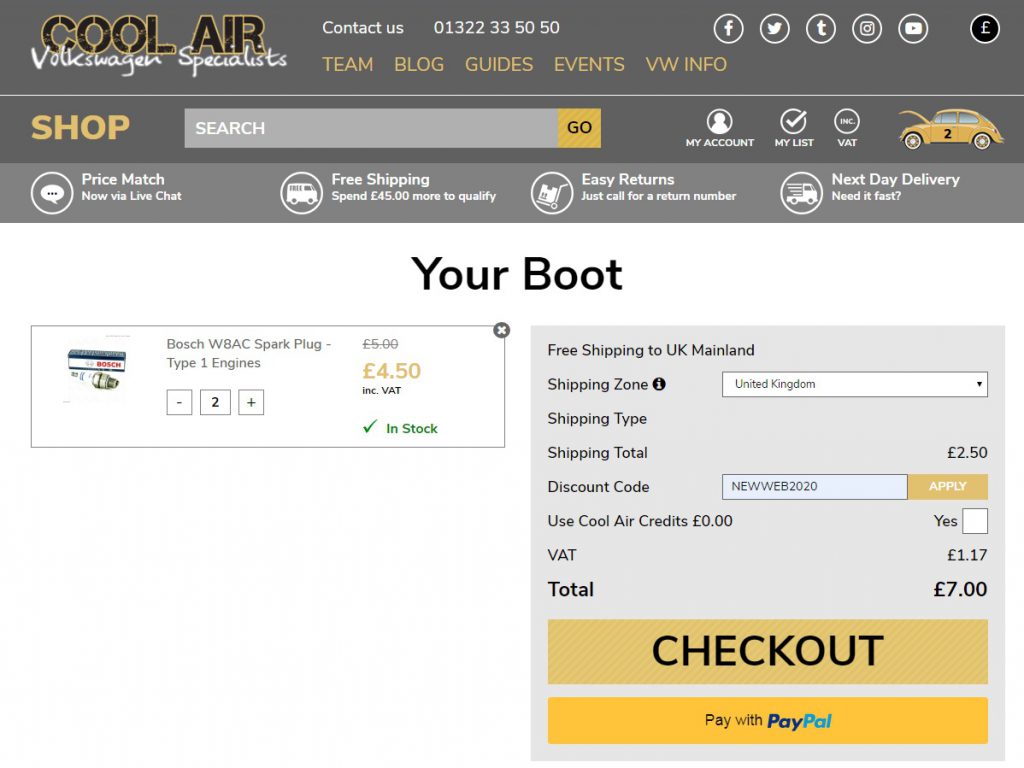Click the Price Match heading text
The height and width of the screenshot is (768, 1024).
point(123,179)
